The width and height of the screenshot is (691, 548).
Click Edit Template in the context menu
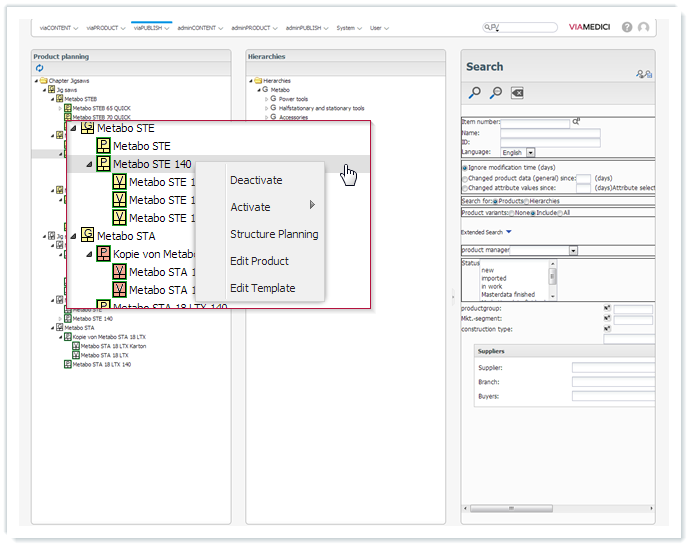click(262, 288)
